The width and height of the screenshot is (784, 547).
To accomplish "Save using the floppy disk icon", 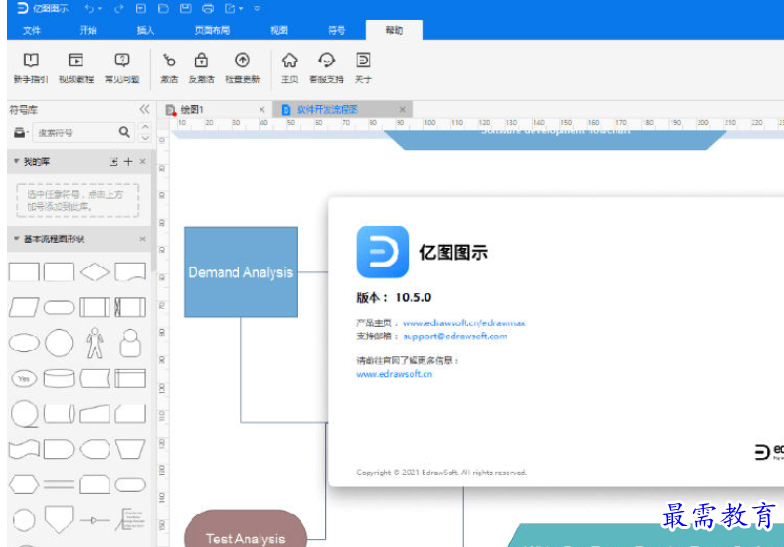I will coord(186,8).
